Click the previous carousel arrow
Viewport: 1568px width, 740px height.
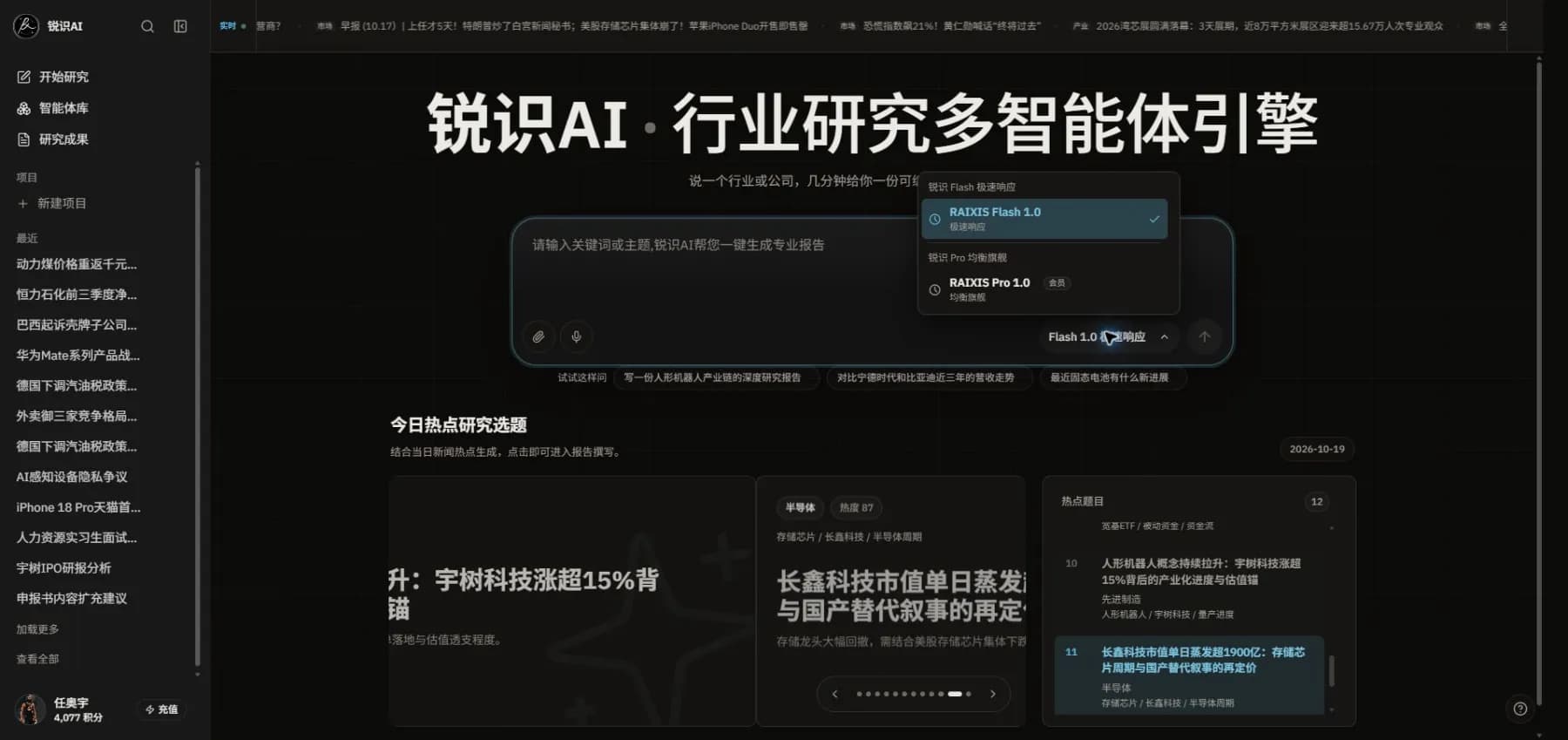(835, 694)
